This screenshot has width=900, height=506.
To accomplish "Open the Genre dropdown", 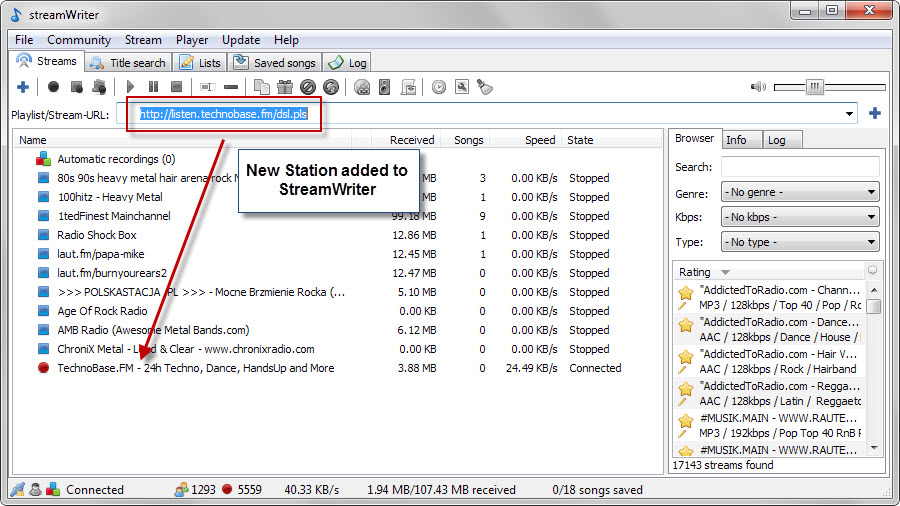I will point(800,192).
